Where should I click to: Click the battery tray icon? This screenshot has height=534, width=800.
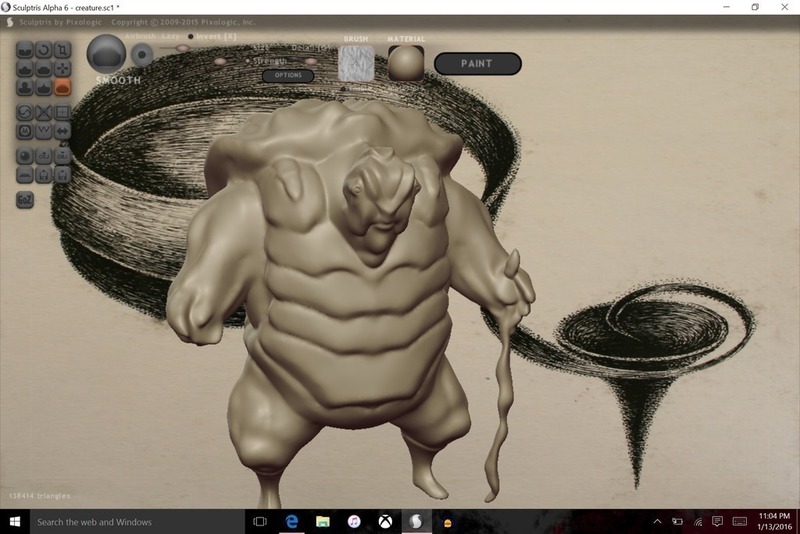(x=678, y=522)
